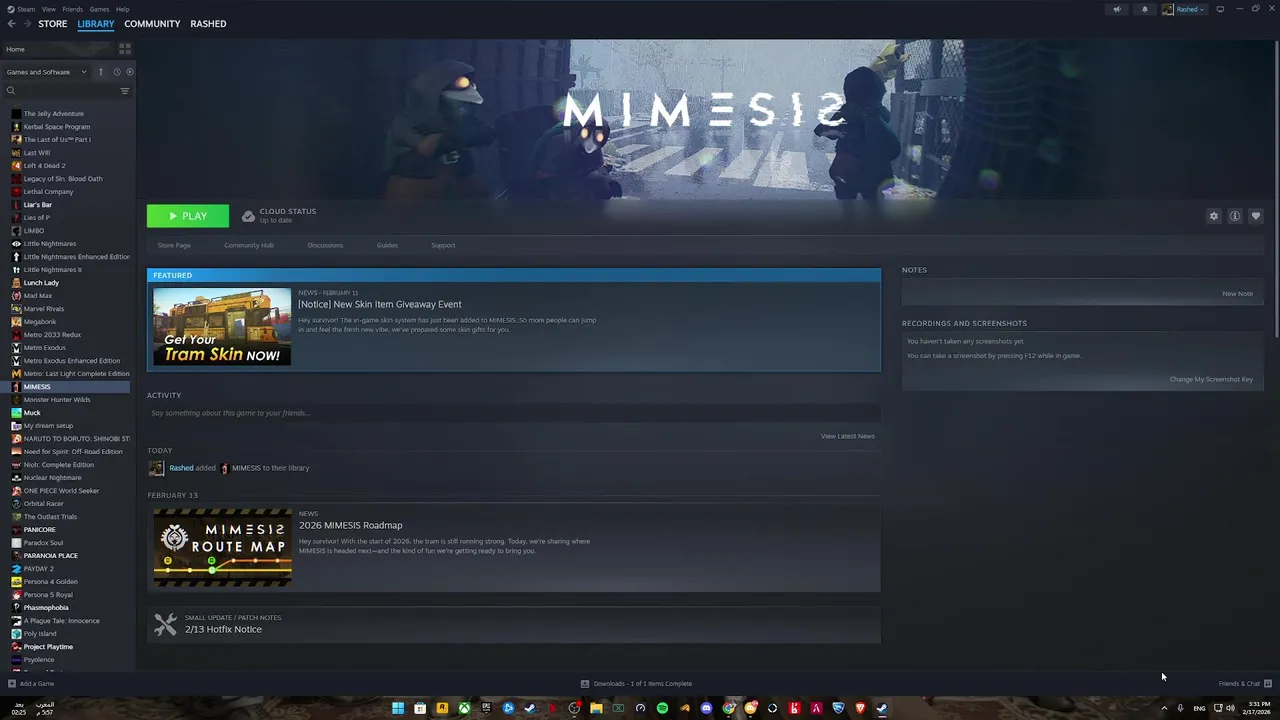Viewport: 1280px width, 720px height.
Task: Open the 2/13 Hotfix Notice
Action: point(223,629)
